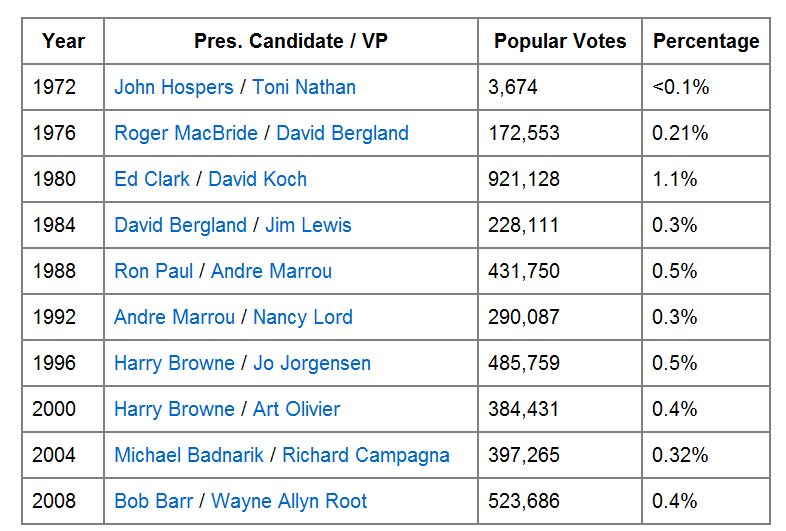The height and width of the screenshot is (531, 786).
Task: Click the Percentage column header
Action: tap(706, 41)
